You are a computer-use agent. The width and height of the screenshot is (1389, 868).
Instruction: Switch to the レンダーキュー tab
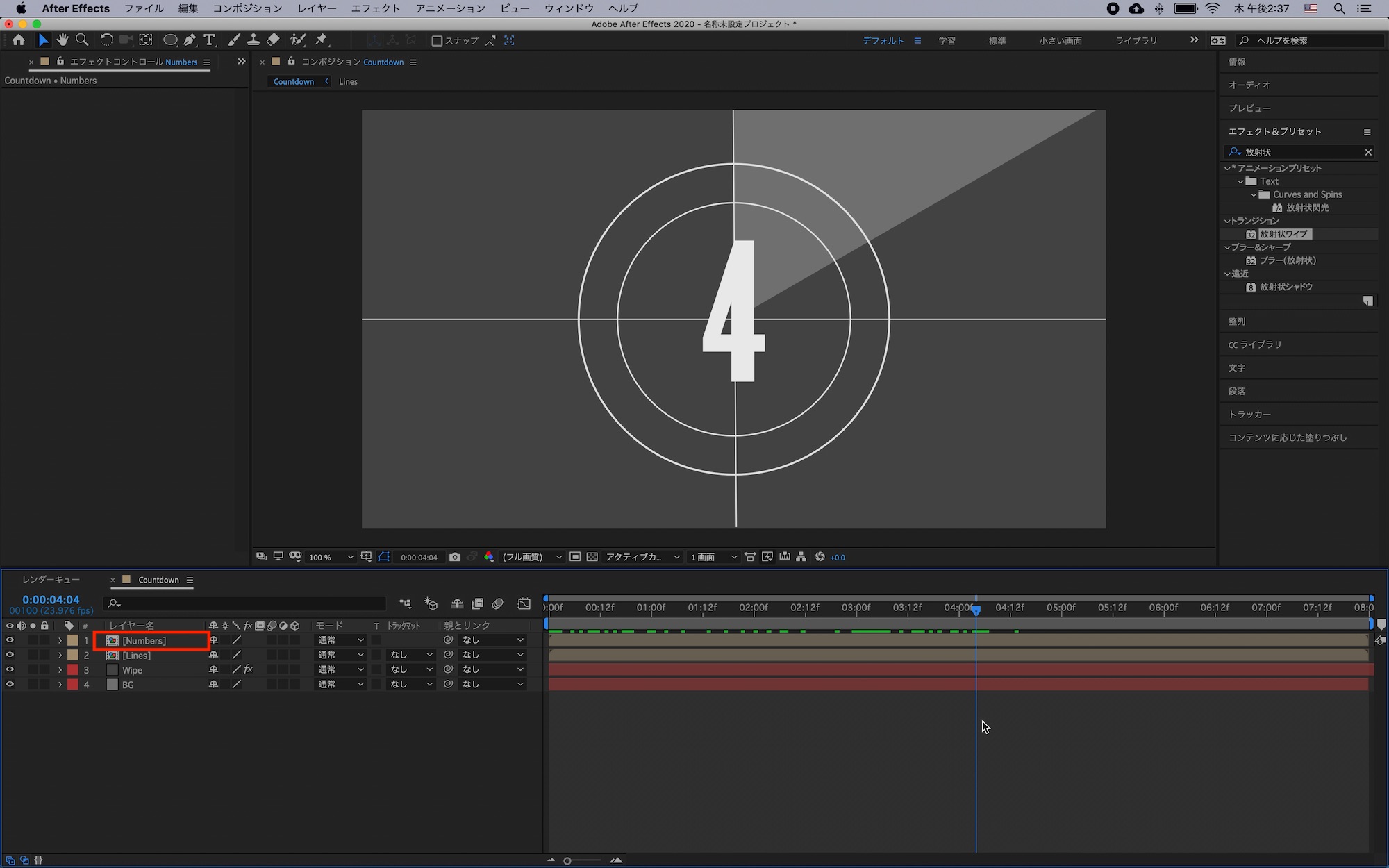coord(51,580)
